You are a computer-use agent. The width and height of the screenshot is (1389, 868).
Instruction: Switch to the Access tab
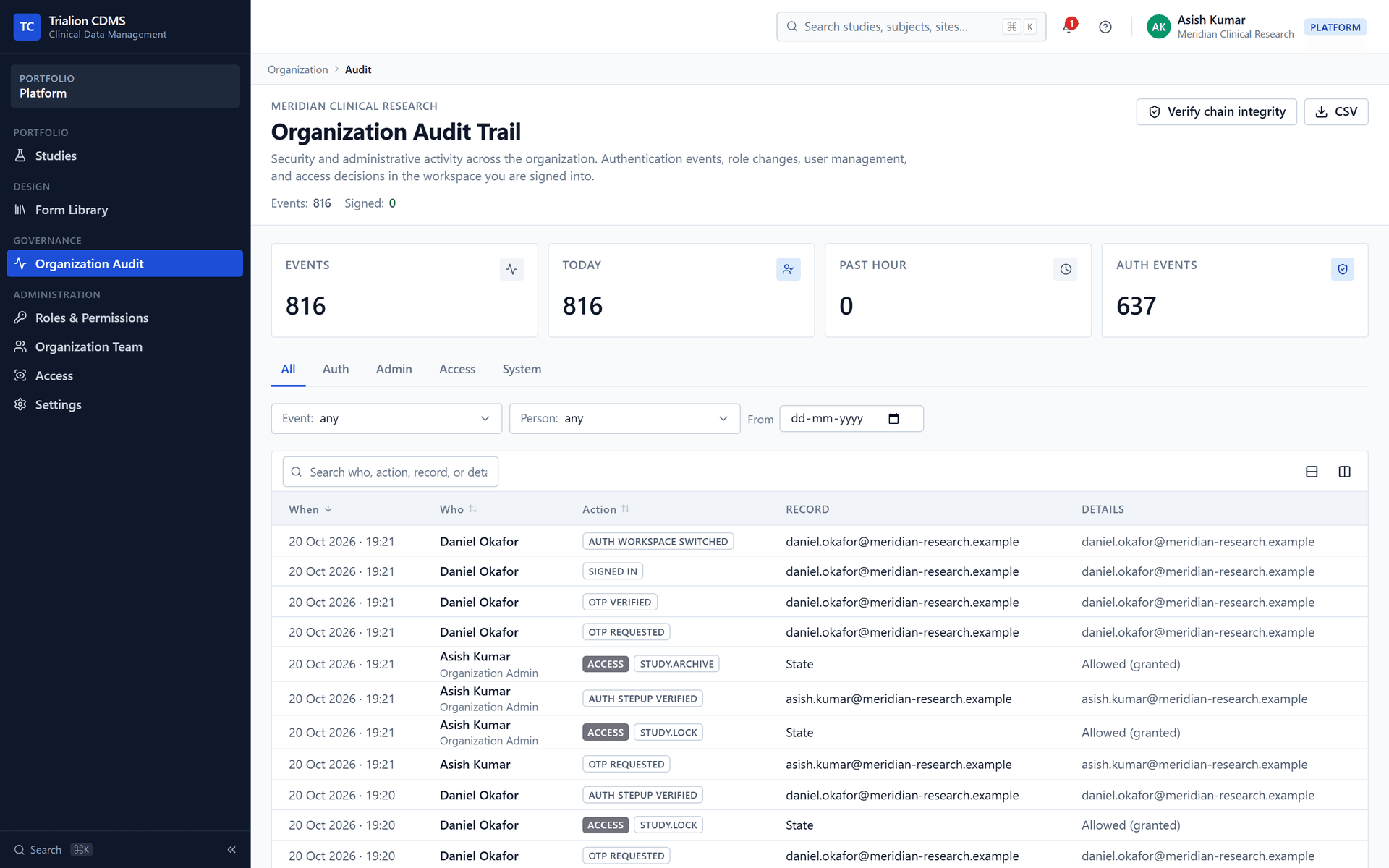pos(457,369)
